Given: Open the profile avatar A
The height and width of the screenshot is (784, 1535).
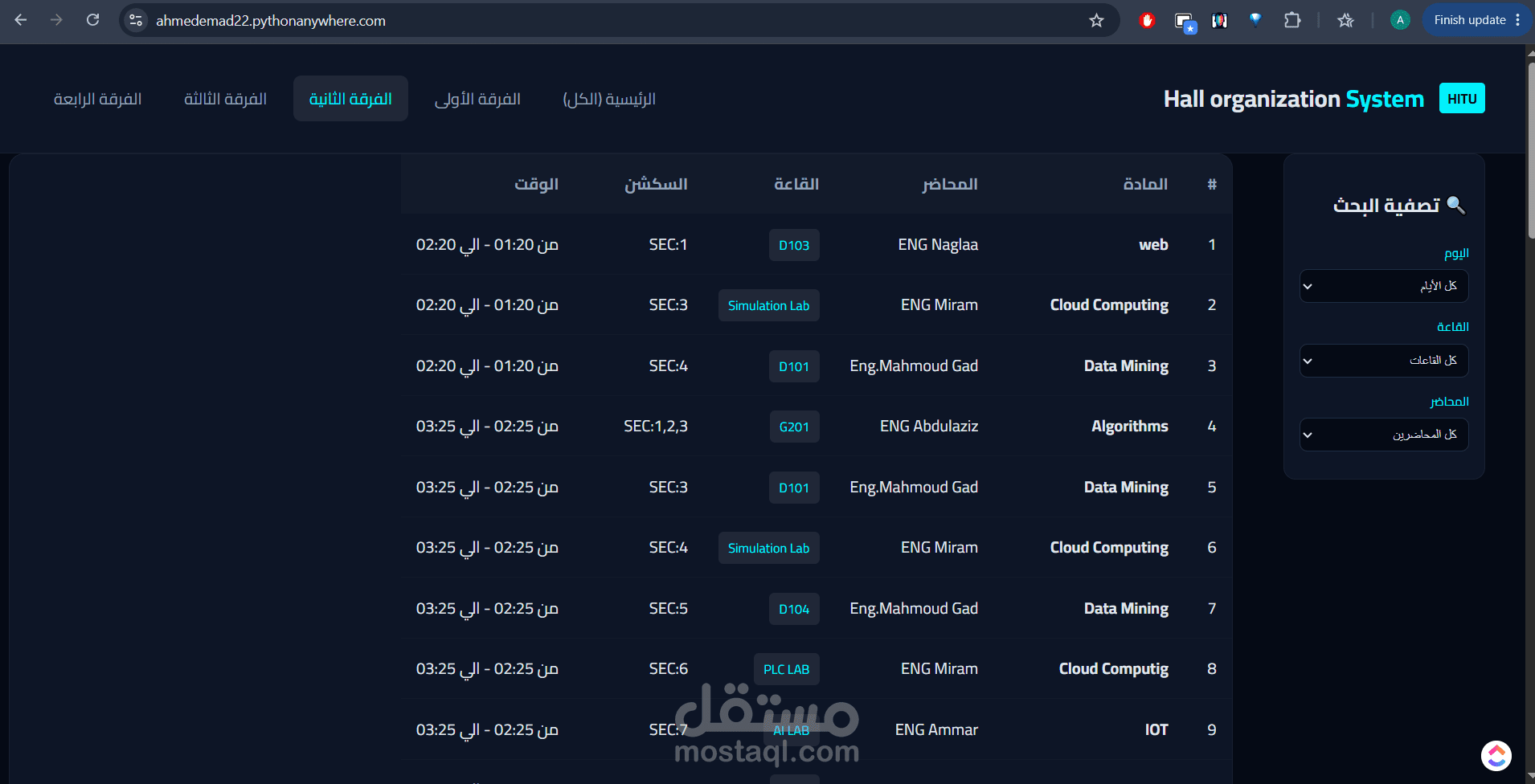Looking at the screenshot, I should click(x=1400, y=20).
